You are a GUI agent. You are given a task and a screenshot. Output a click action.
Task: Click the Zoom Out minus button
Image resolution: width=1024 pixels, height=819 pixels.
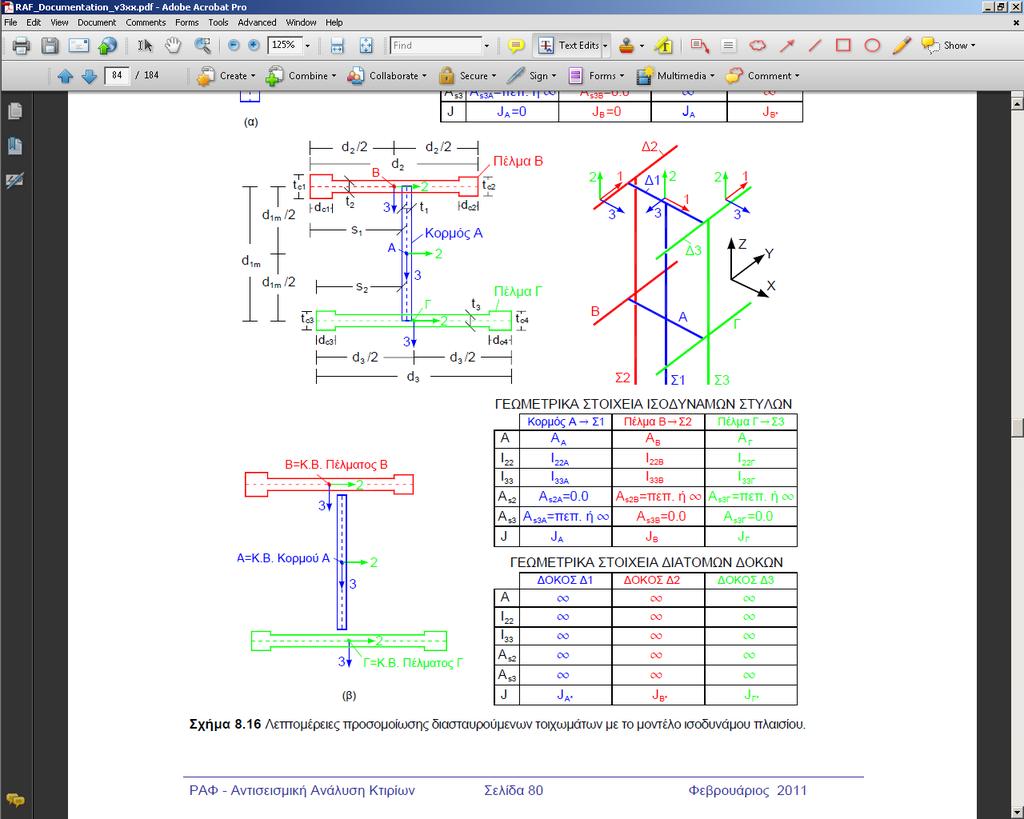coord(234,45)
